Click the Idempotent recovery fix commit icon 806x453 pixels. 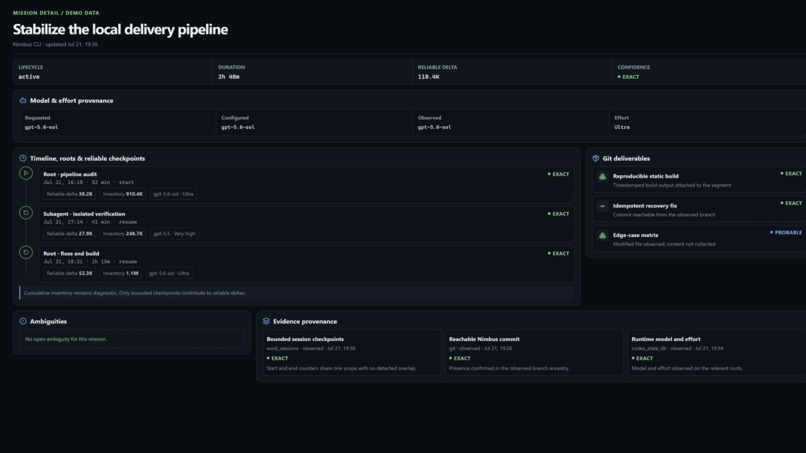tap(602, 206)
